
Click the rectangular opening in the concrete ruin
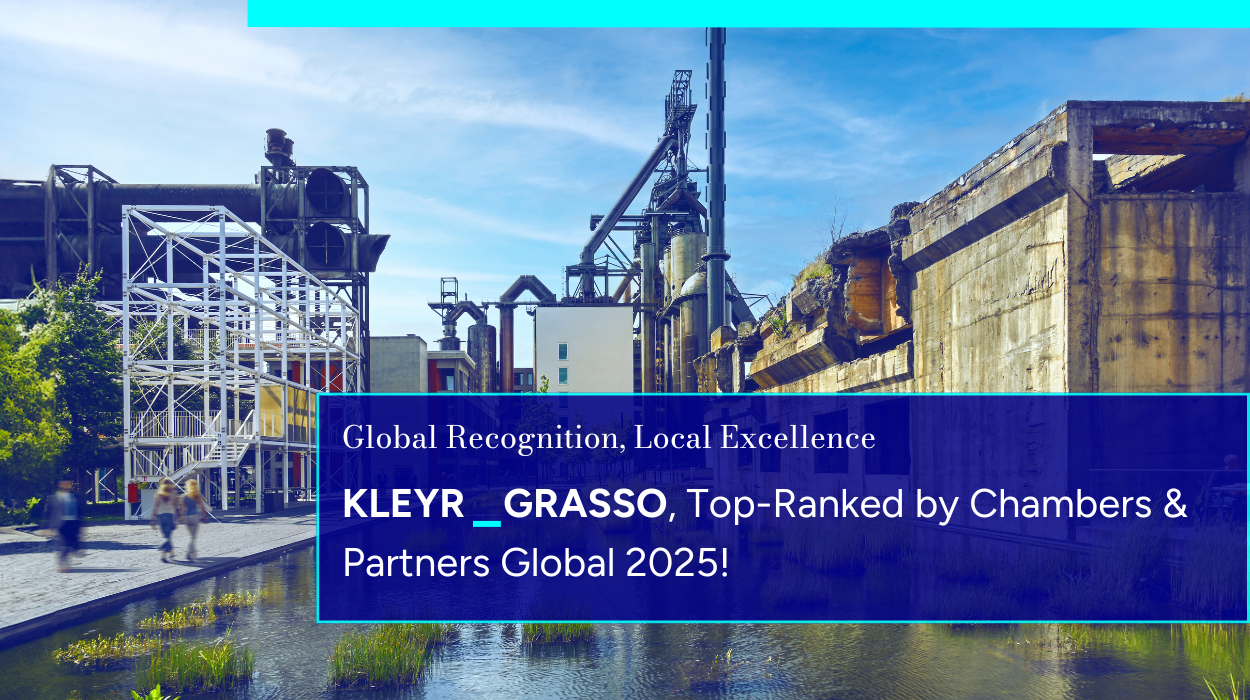point(1165,160)
